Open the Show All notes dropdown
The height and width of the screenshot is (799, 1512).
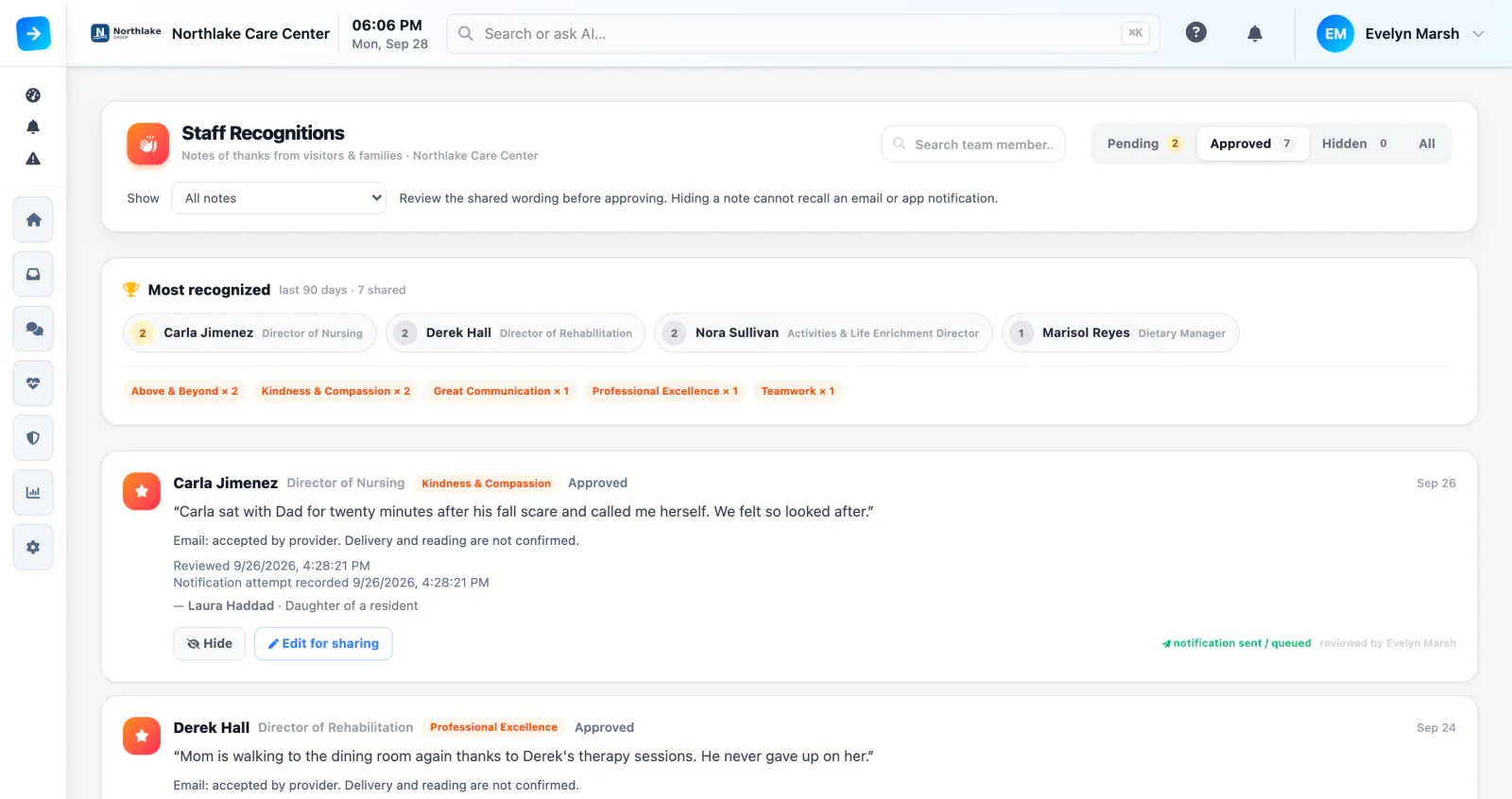coord(279,198)
